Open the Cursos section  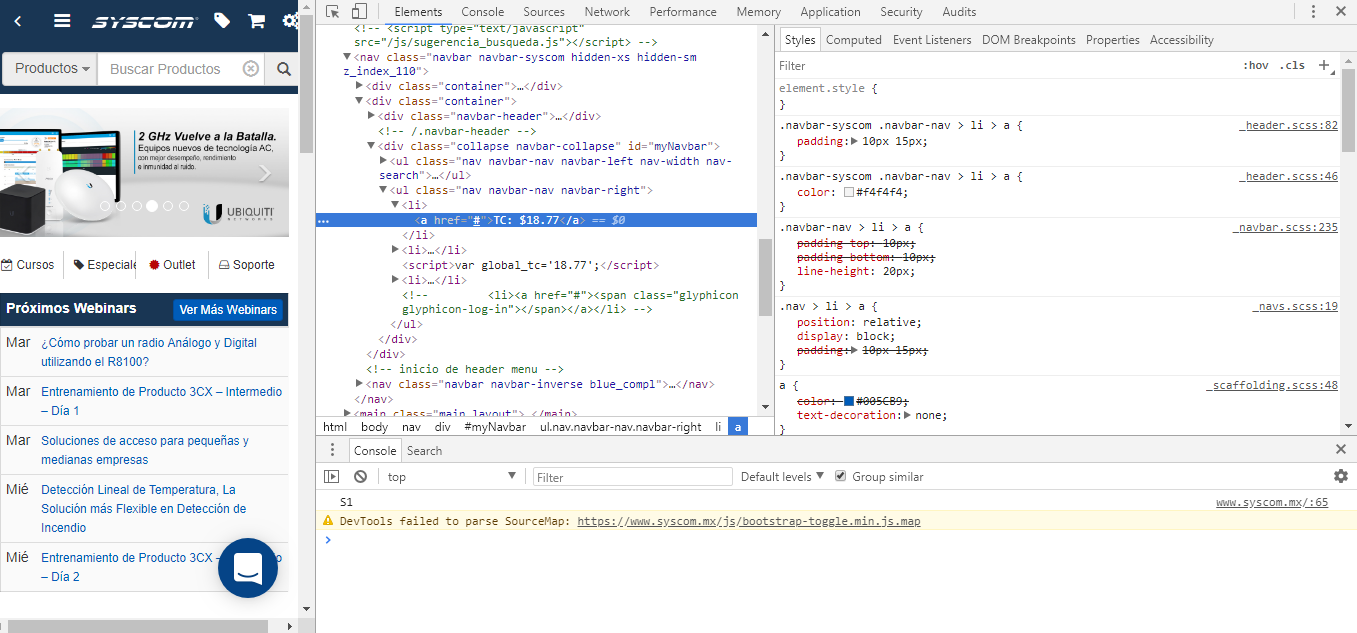pyautogui.click(x=28, y=265)
